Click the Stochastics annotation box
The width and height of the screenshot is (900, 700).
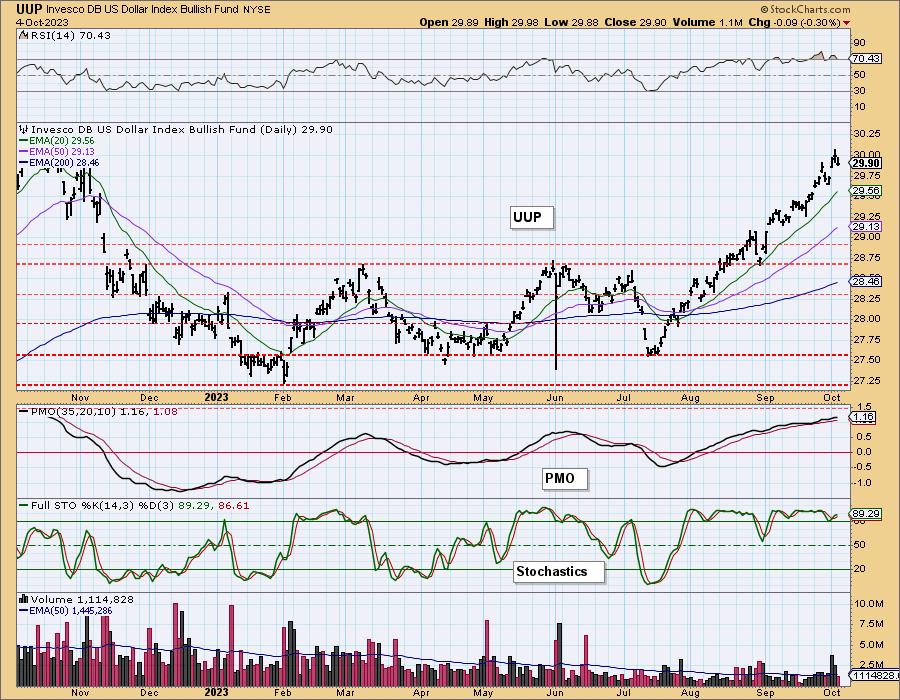click(559, 571)
